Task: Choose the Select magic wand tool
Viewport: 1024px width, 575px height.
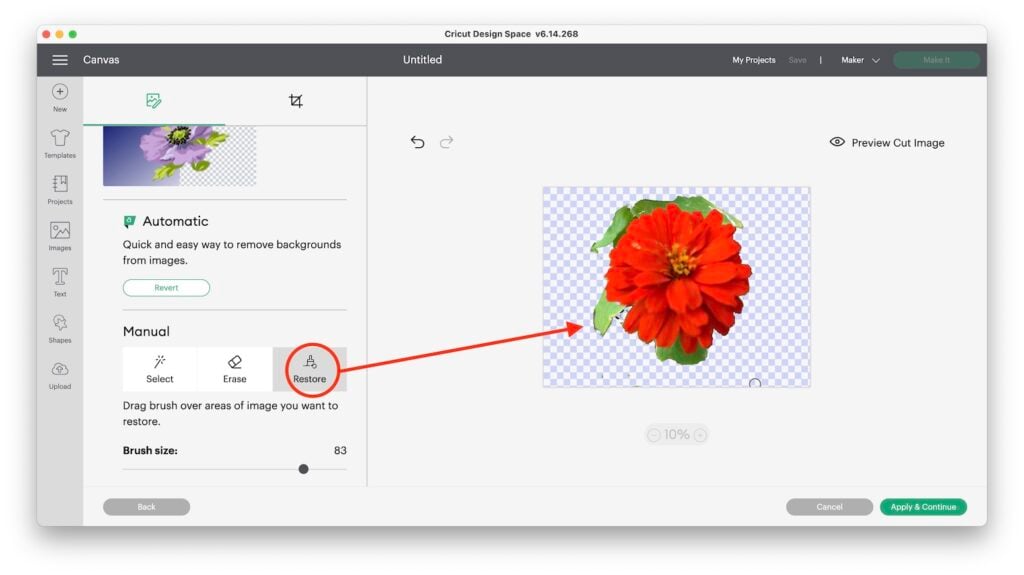Action: click(159, 369)
